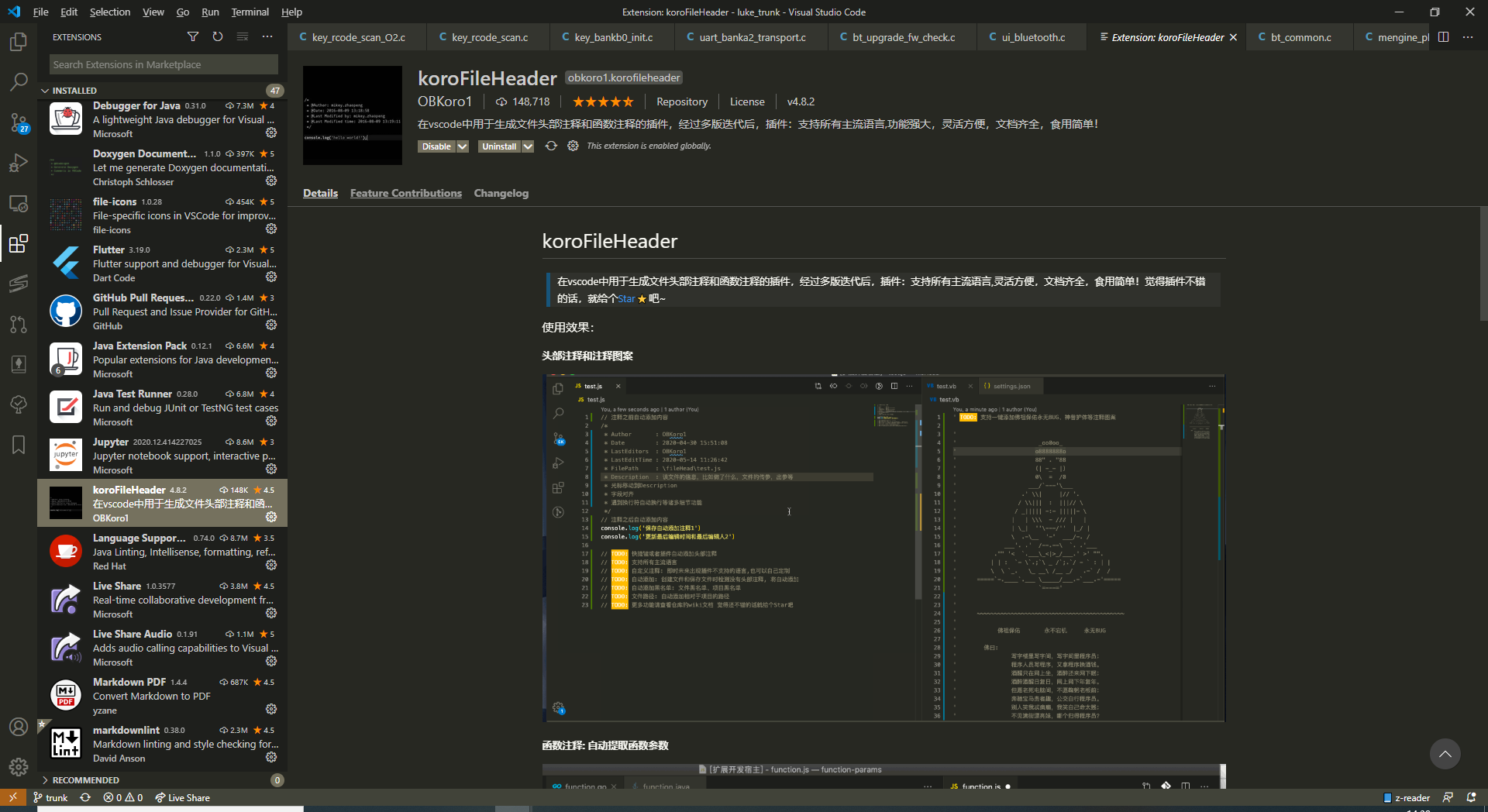Open manage gear for Flutter extension

pyautogui.click(x=271, y=277)
